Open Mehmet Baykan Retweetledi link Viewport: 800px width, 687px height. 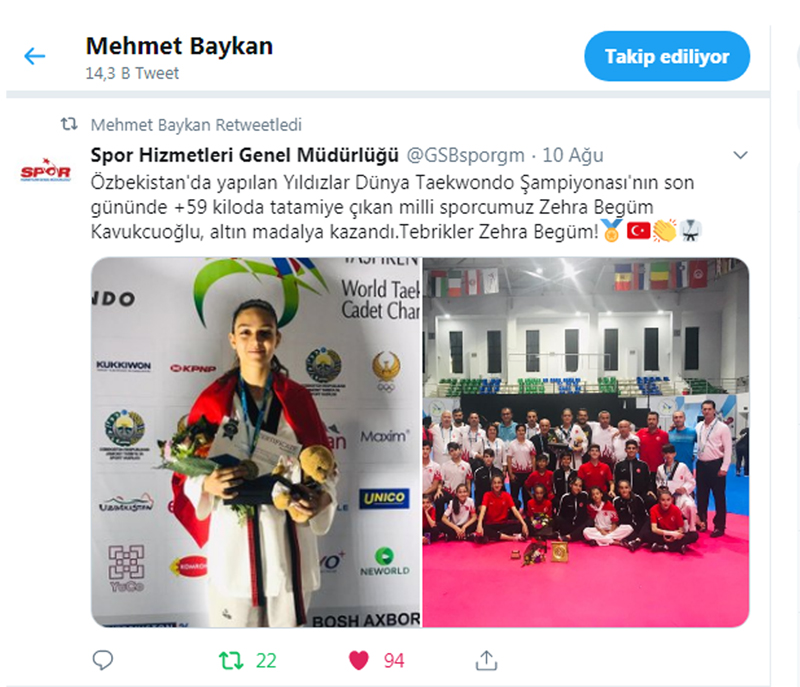pos(196,124)
